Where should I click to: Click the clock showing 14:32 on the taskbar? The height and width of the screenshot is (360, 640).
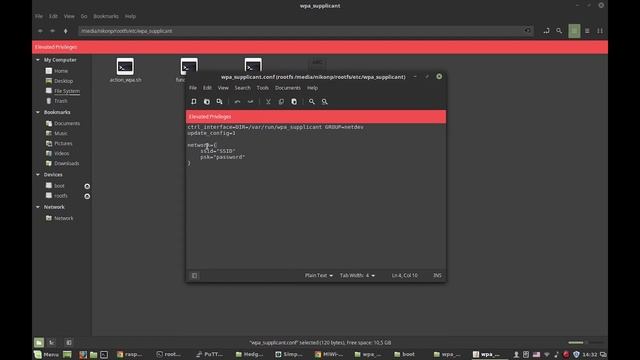pos(590,354)
